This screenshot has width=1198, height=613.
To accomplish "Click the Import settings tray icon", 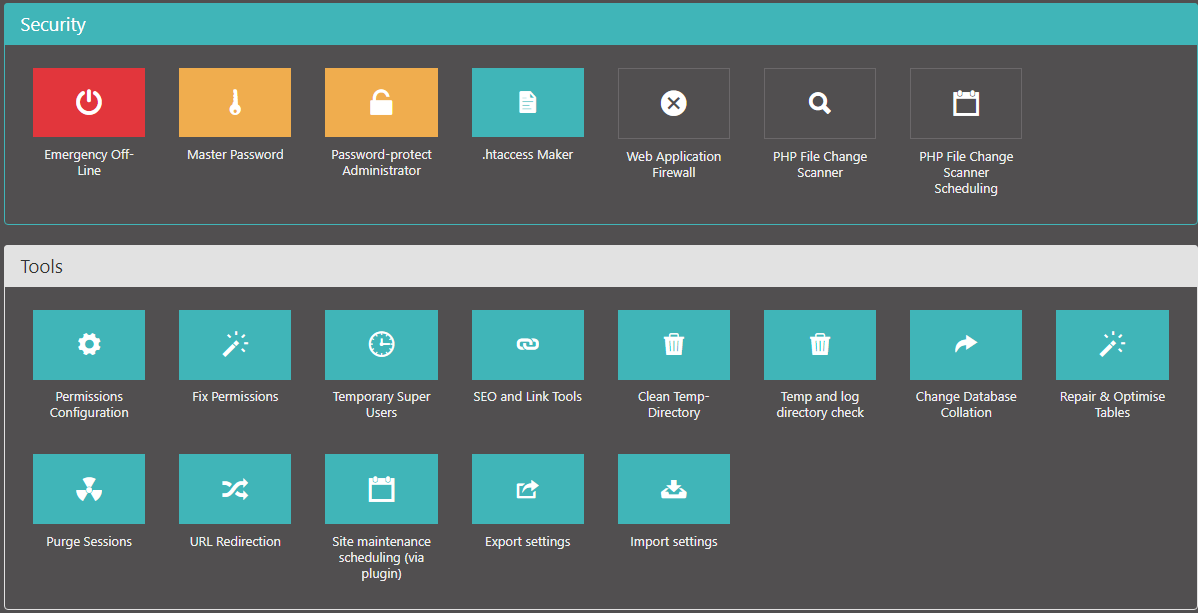I will pos(674,489).
